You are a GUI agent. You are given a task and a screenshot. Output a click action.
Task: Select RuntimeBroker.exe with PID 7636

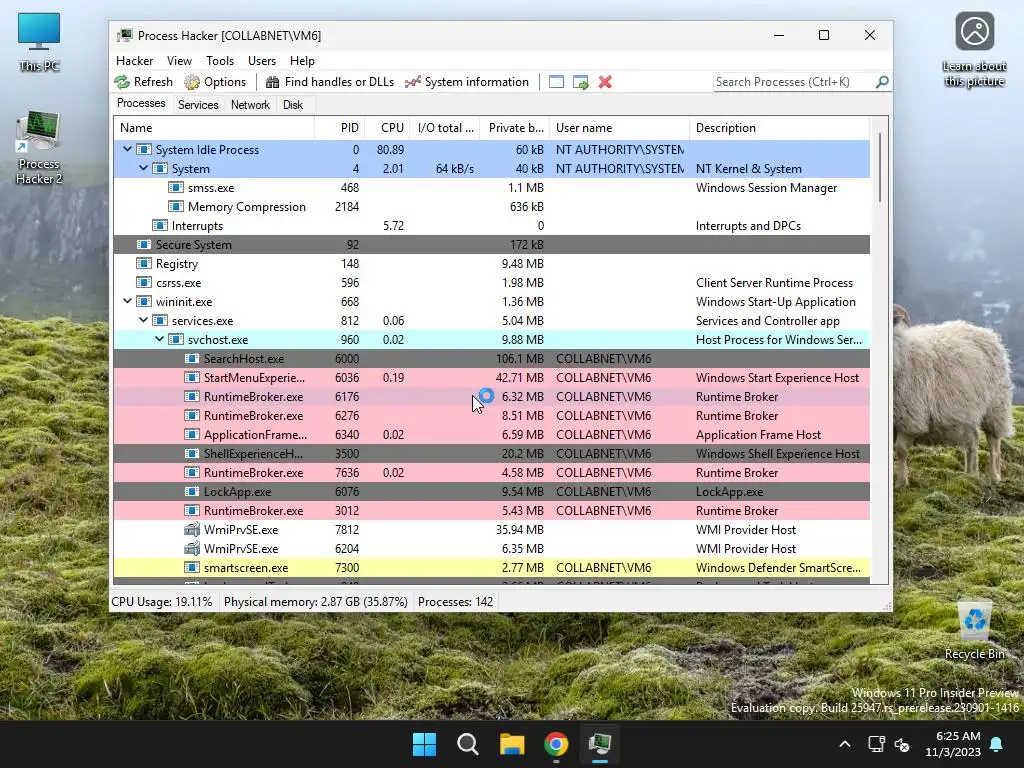click(492, 472)
